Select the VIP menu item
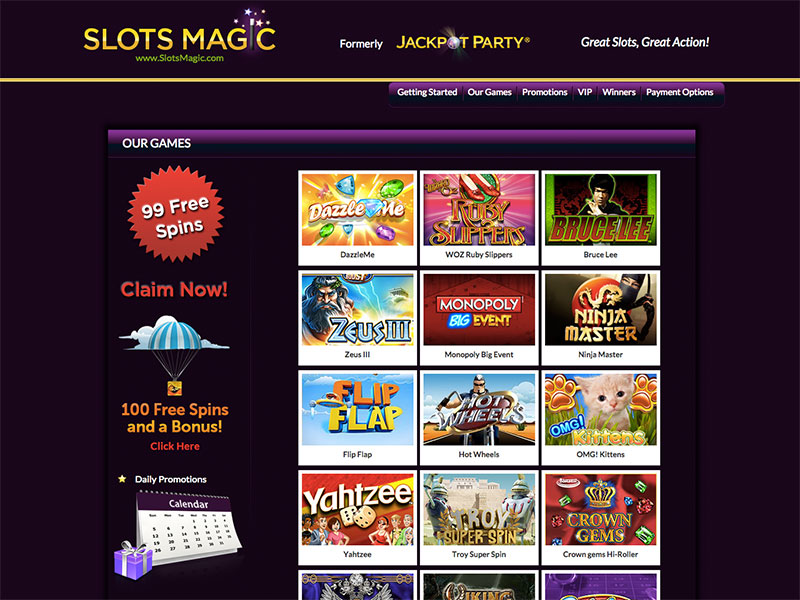Image resolution: width=800 pixels, height=600 pixels. point(585,92)
